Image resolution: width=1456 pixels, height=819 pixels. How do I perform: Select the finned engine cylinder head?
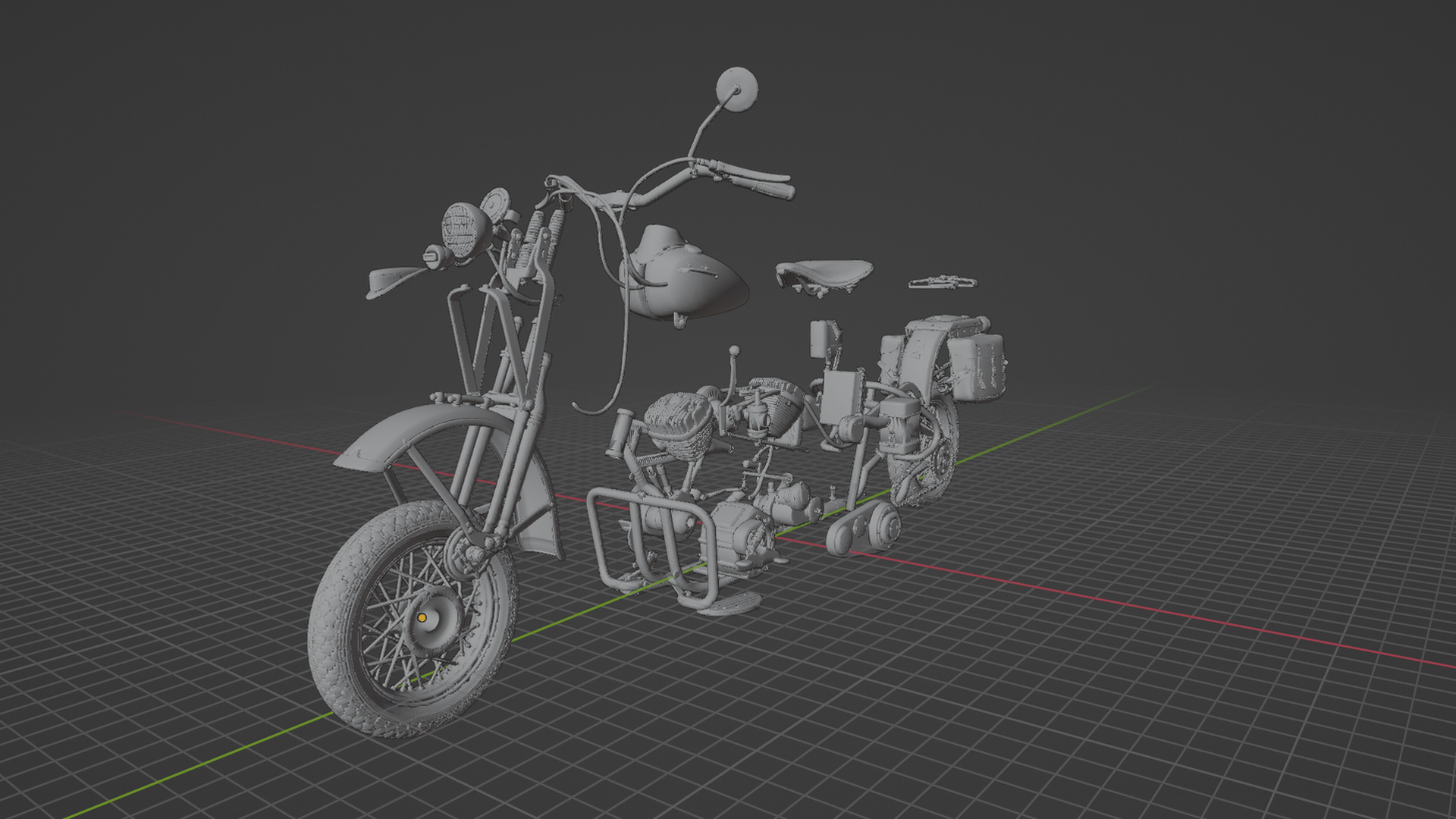coord(679,426)
